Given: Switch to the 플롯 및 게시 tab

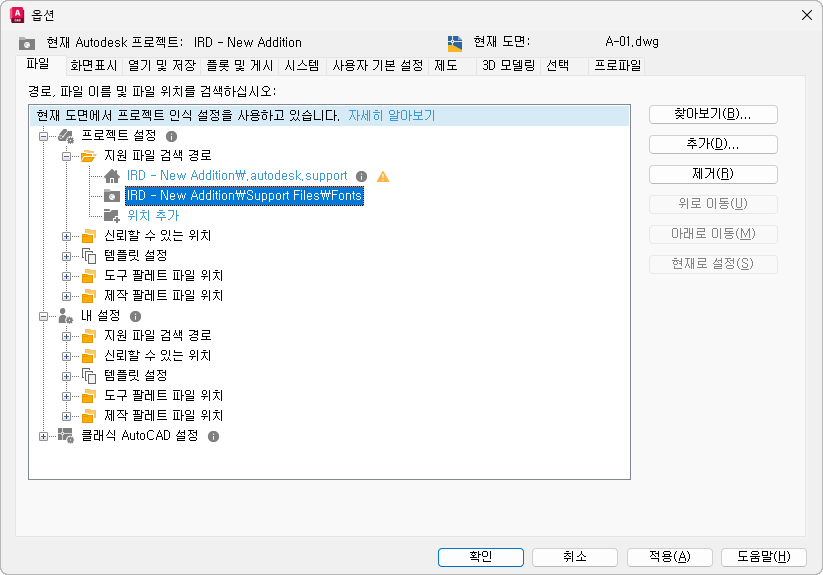Looking at the screenshot, I should (x=239, y=66).
